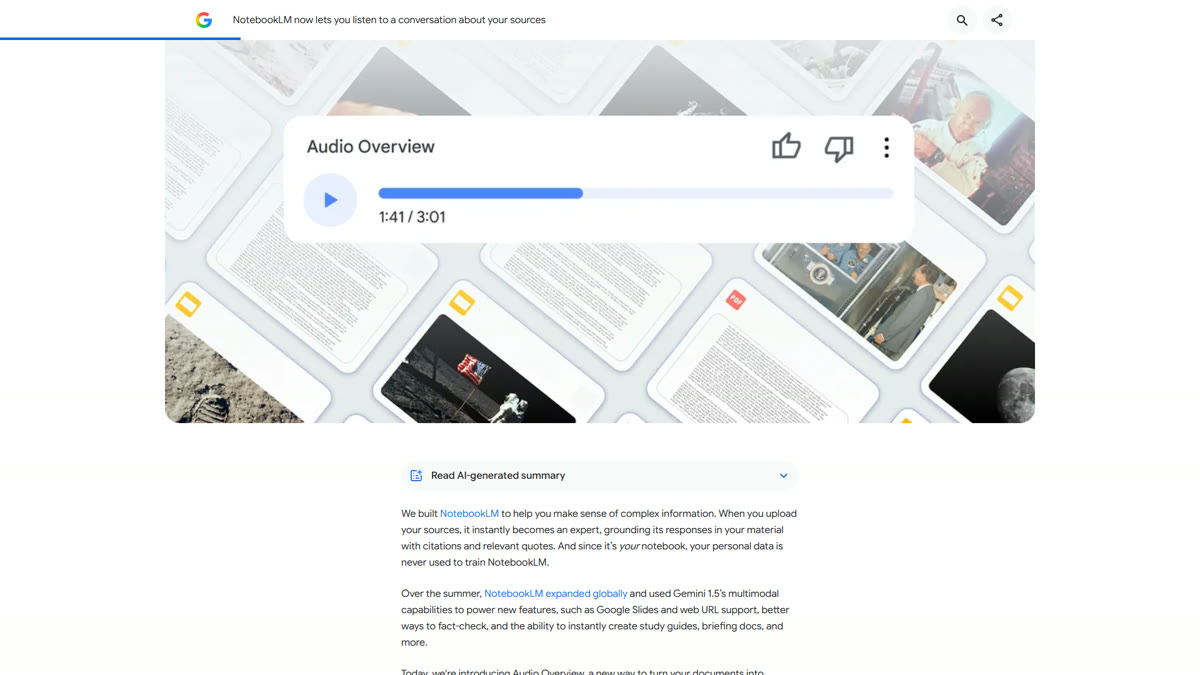Click the thumbs down icon

tap(839, 148)
